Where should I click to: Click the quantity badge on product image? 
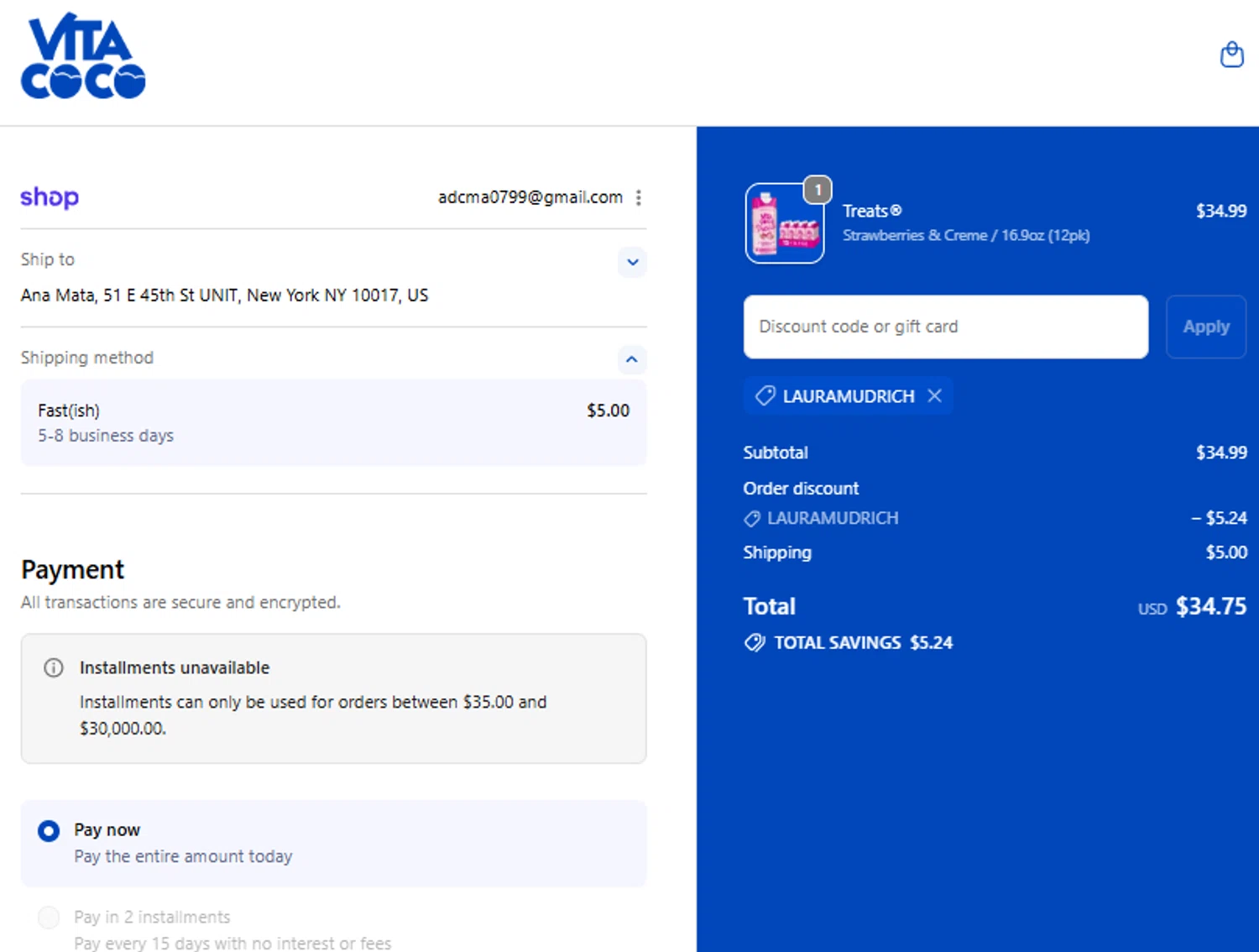click(818, 190)
